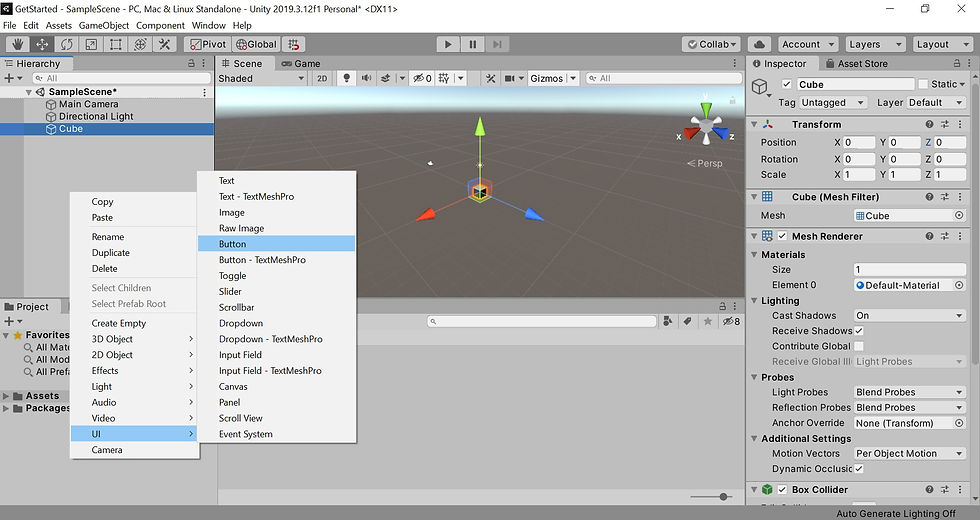Toggle scene lighting bulb icon
Viewport: 980px width, 520px height.
click(x=346, y=78)
